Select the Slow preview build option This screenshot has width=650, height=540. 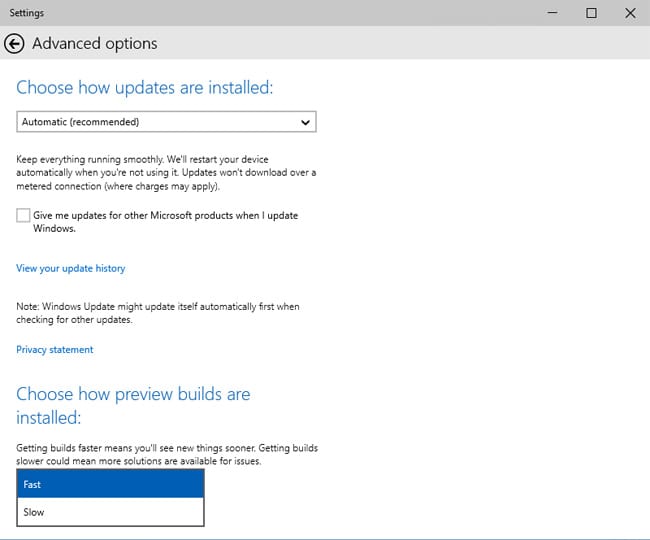click(110, 512)
